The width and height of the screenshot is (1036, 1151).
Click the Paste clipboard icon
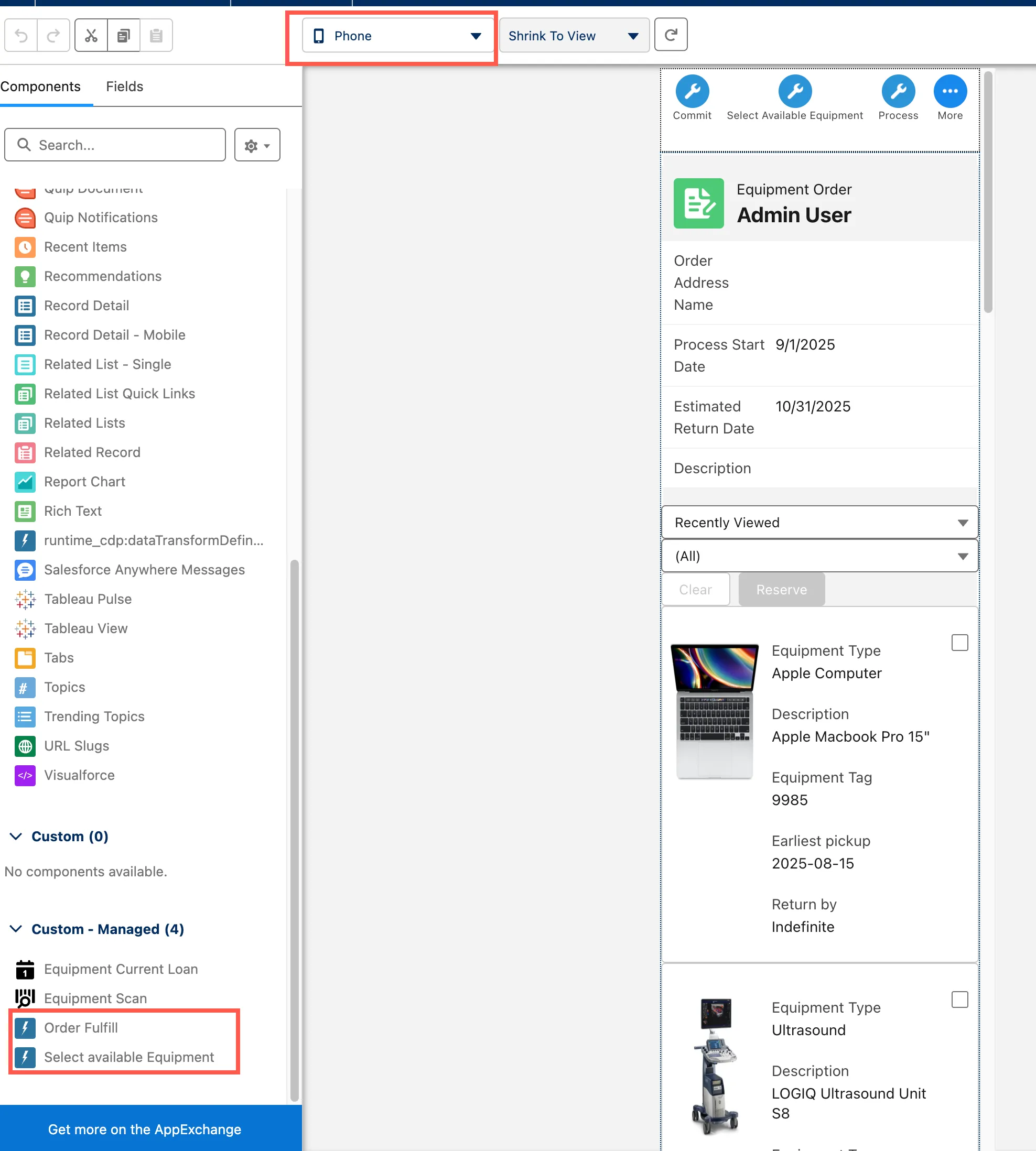point(156,36)
